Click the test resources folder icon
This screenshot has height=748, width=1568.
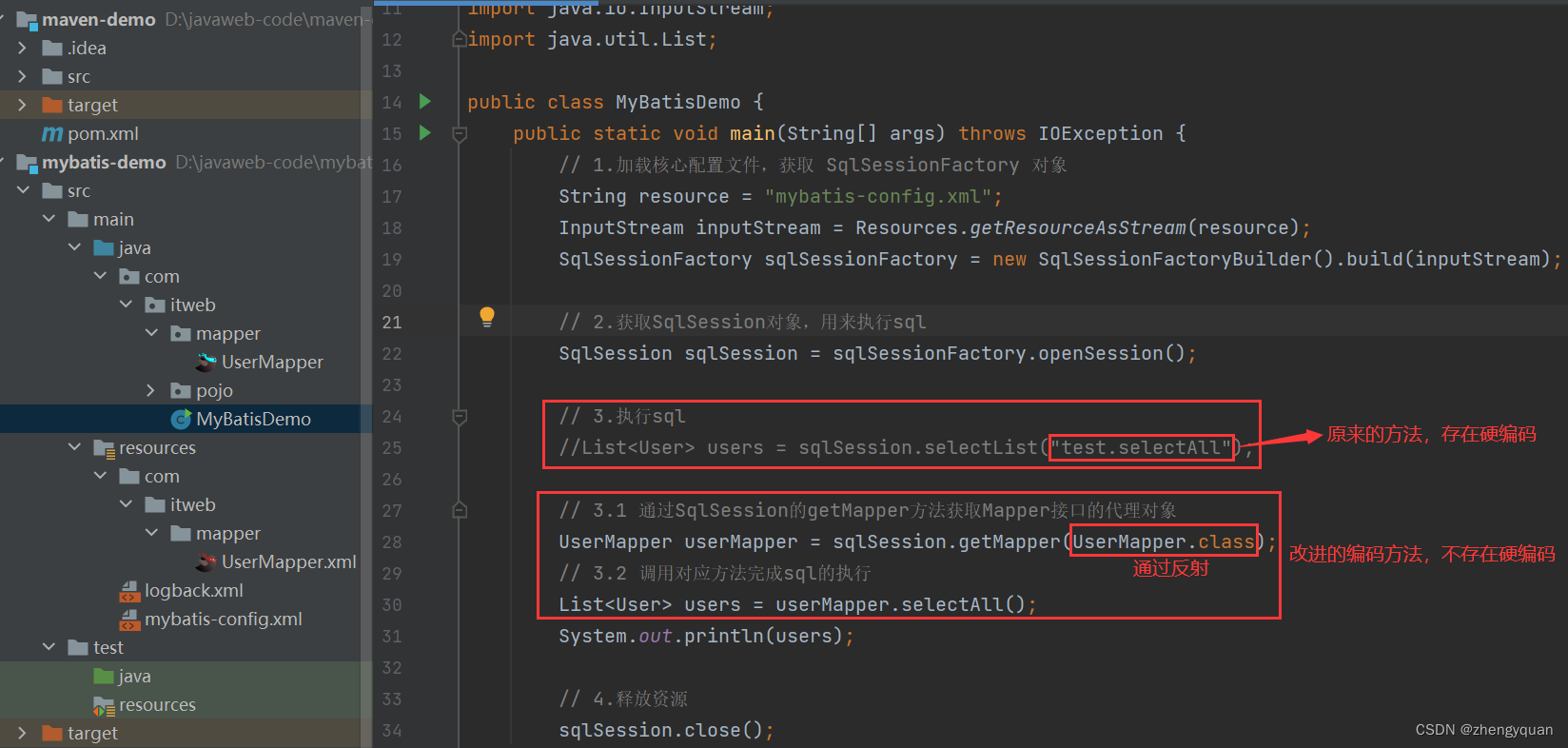click(x=104, y=705)
